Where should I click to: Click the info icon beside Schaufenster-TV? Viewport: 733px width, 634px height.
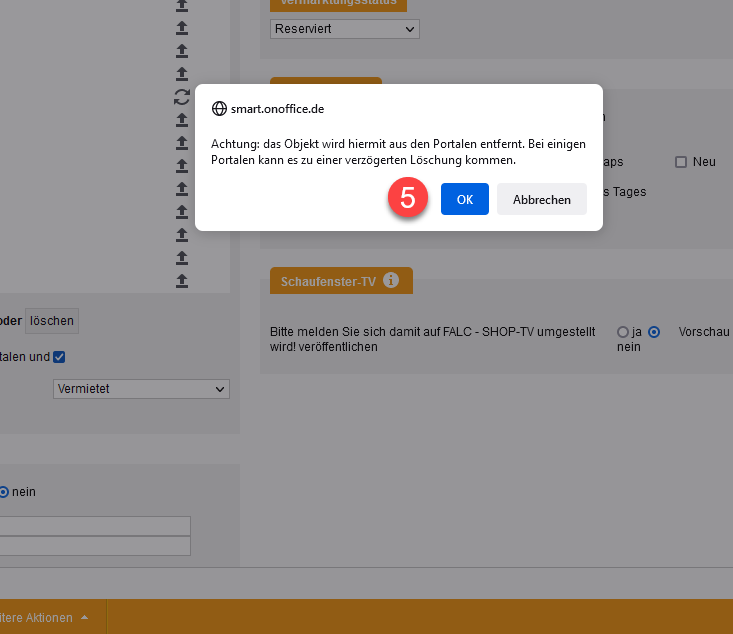(391, 280)
